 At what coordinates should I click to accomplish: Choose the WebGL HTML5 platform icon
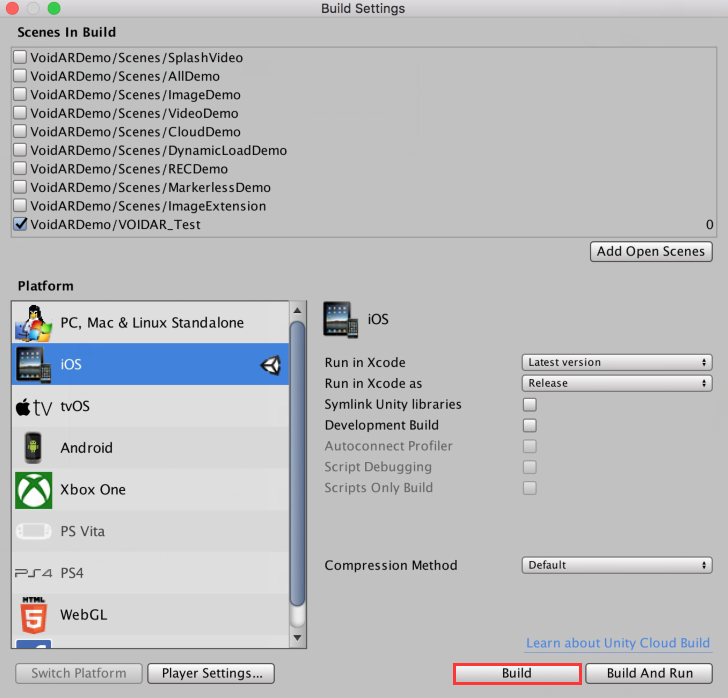click(x=34, y=614)
